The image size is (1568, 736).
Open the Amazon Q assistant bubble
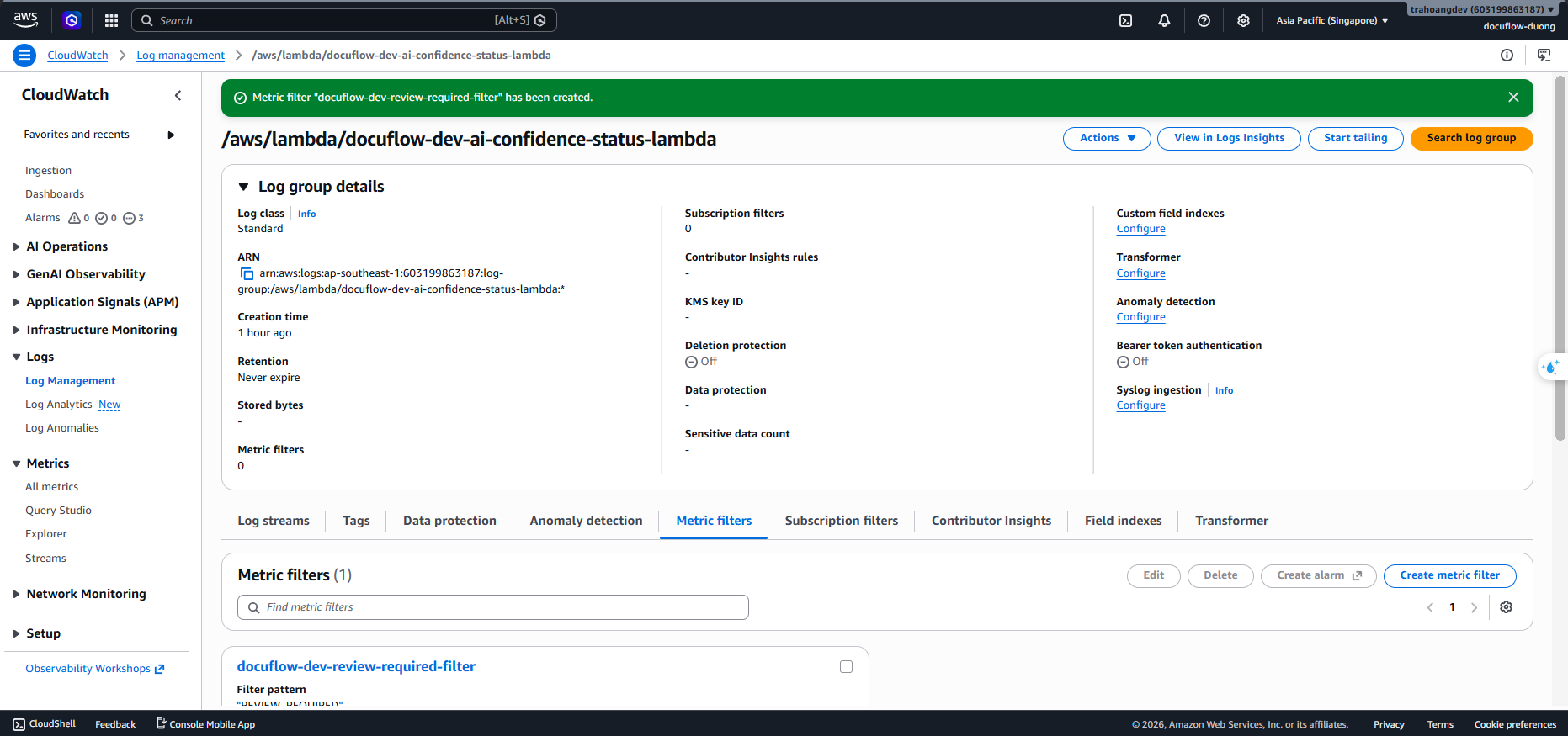1551,367
